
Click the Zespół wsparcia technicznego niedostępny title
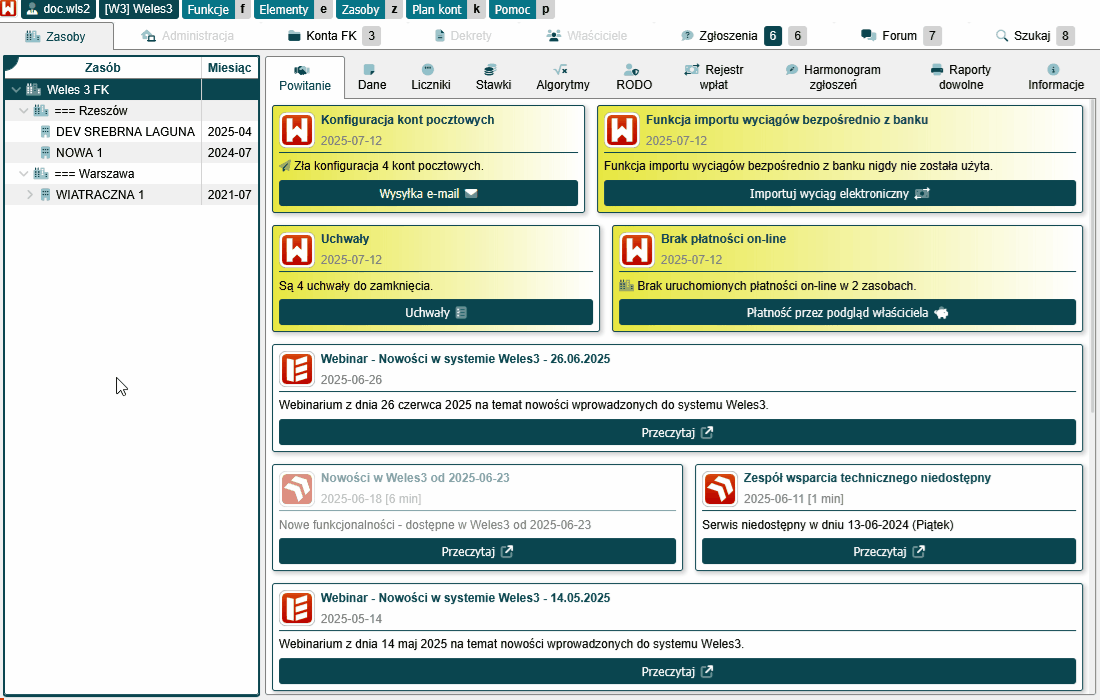(x=867, y=478)
